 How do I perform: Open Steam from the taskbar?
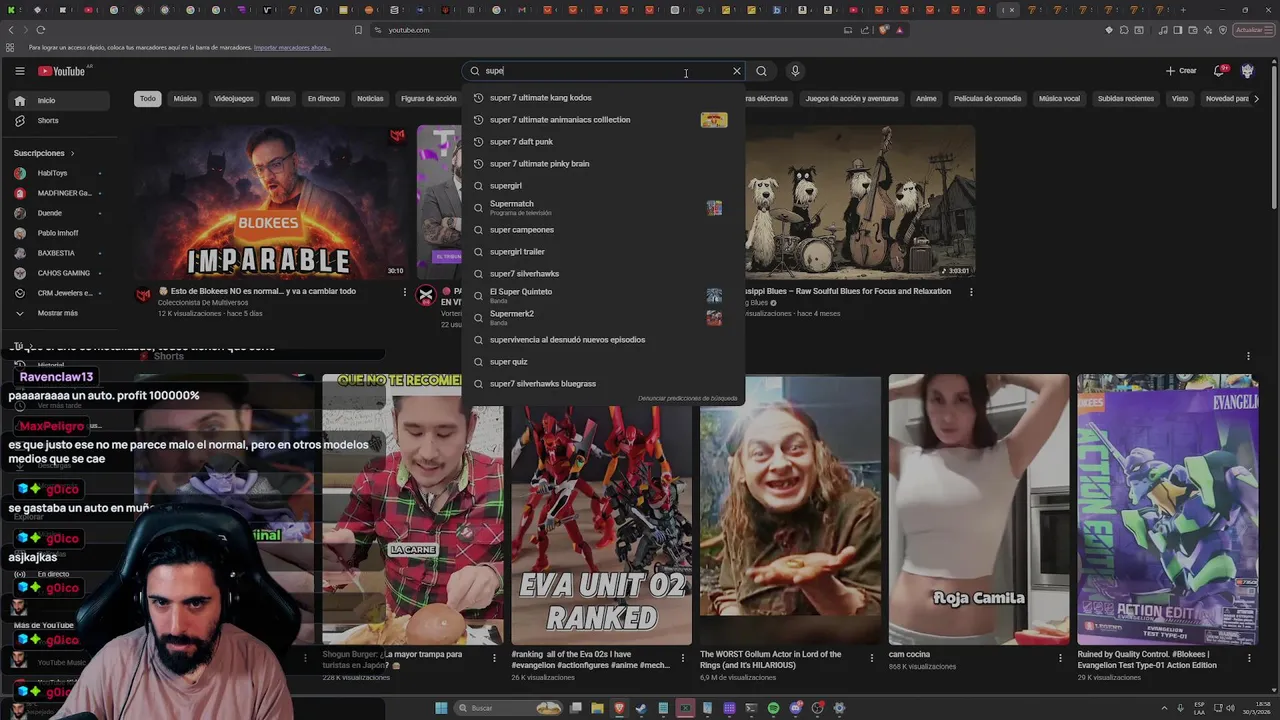coord(641,708)
